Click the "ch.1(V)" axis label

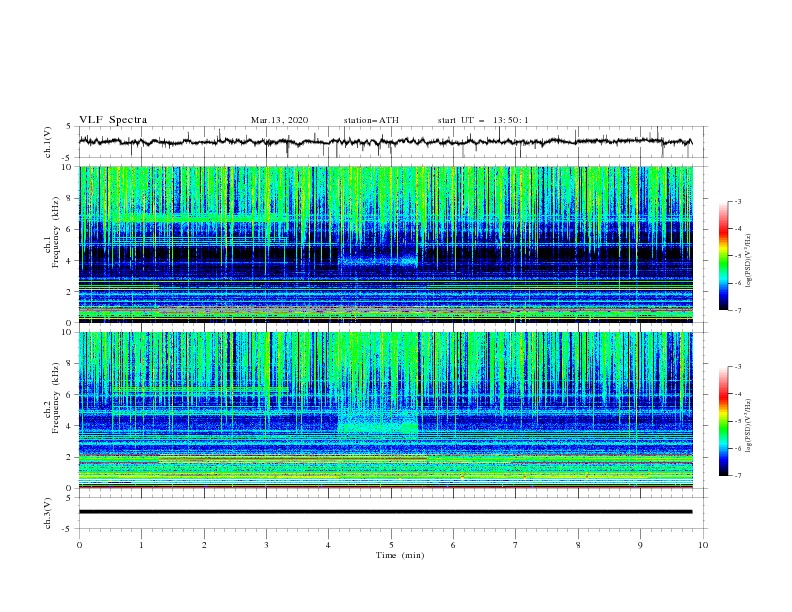pyautogui.click(x=48, y=142)
